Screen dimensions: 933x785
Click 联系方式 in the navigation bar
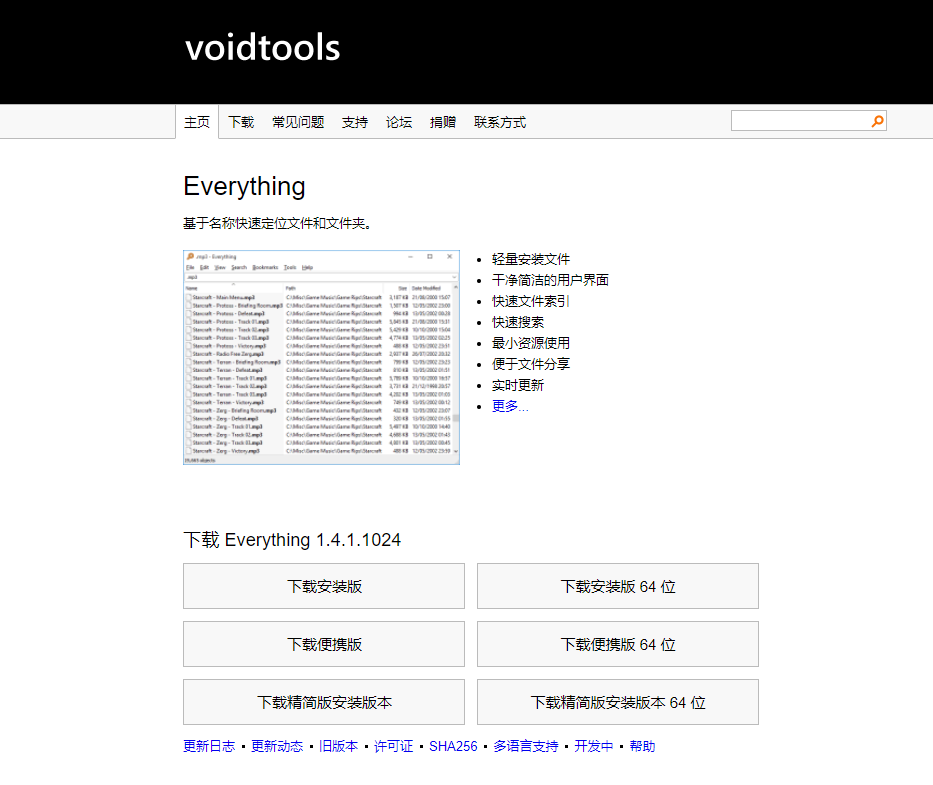coord(500,122)
